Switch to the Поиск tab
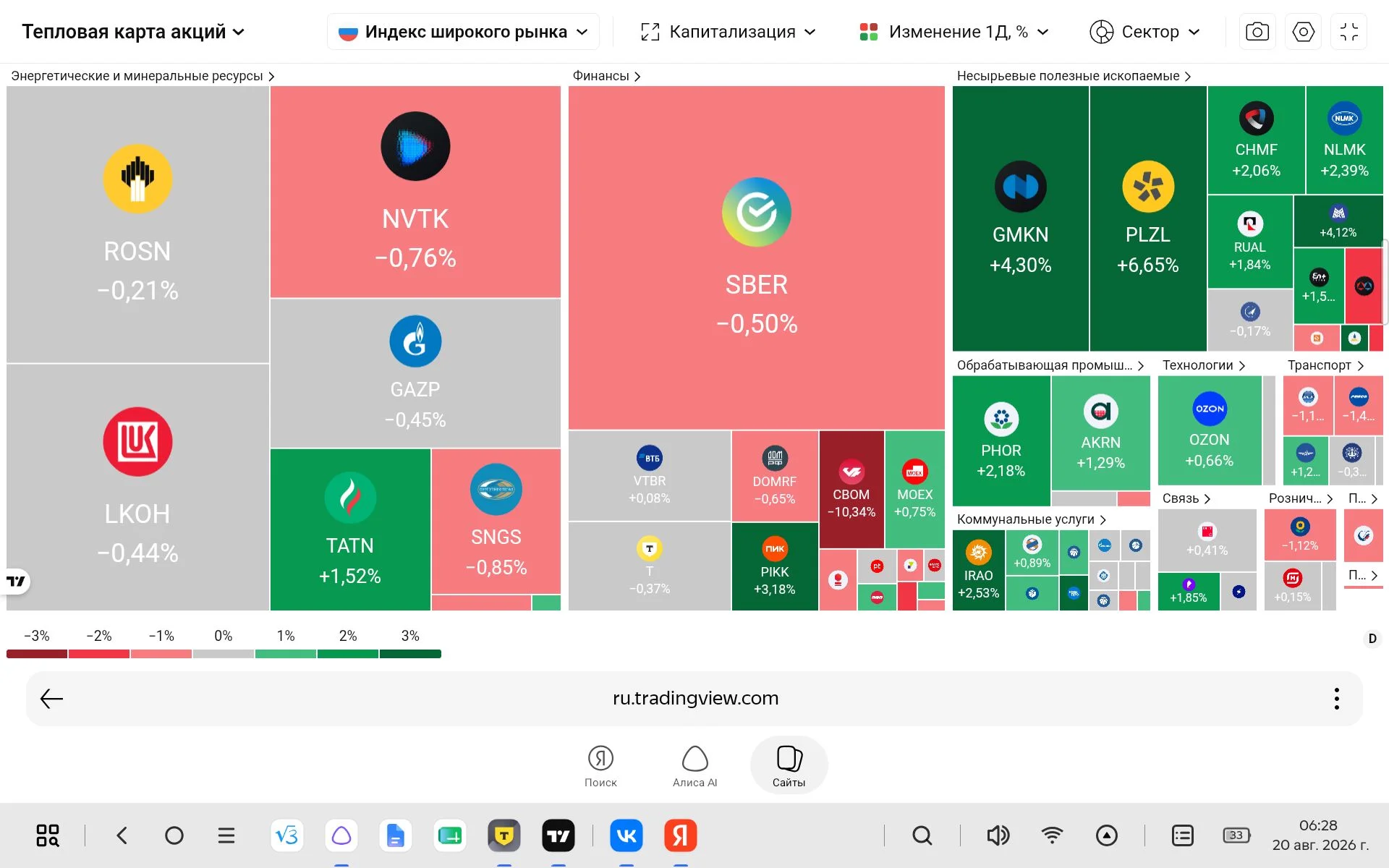Viewport: 1389px width, 868px height. [x=600, y=766]
